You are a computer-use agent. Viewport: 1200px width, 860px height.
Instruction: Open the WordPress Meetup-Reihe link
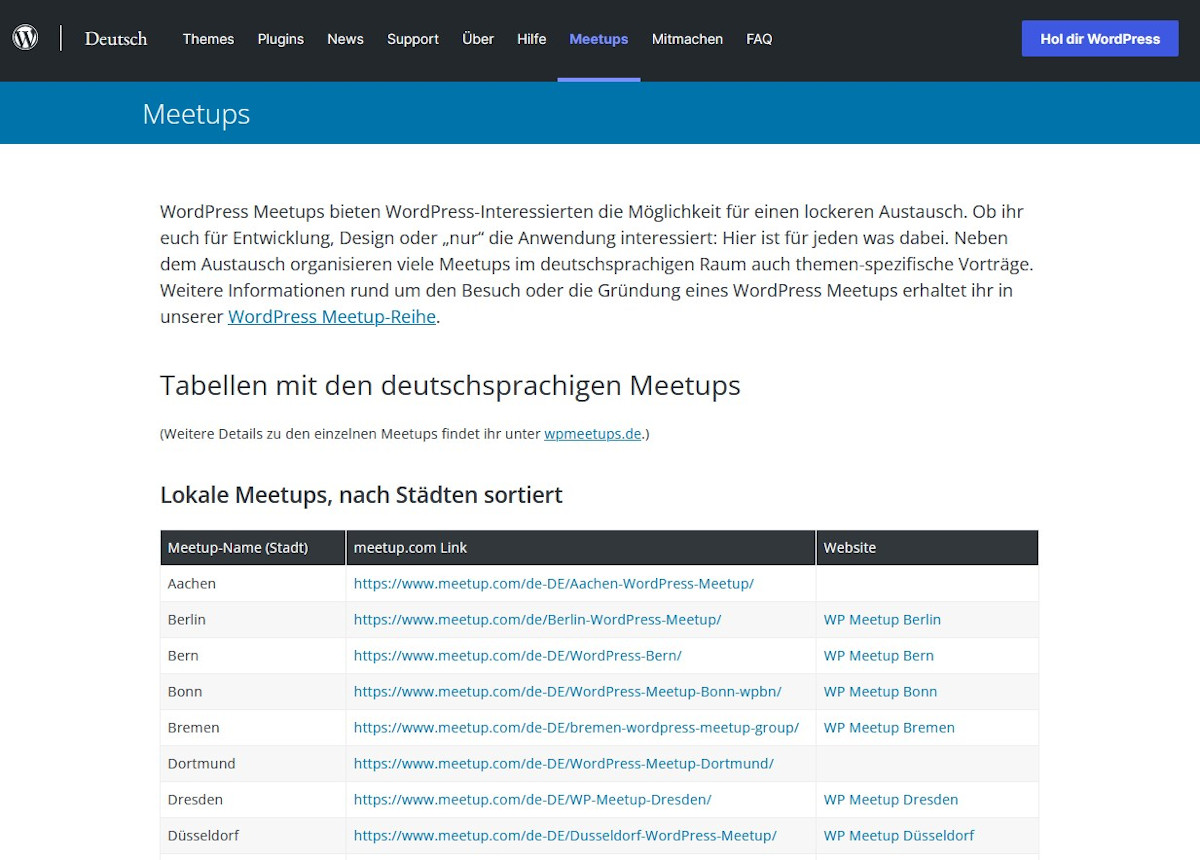332,317
